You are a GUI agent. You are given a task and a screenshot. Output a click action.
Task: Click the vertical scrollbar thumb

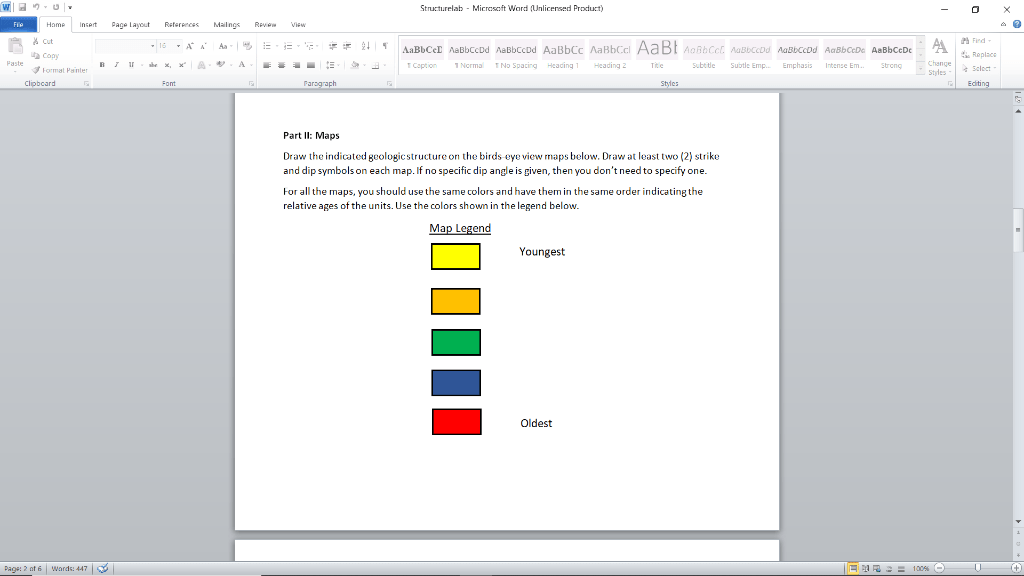point(1018,230)
